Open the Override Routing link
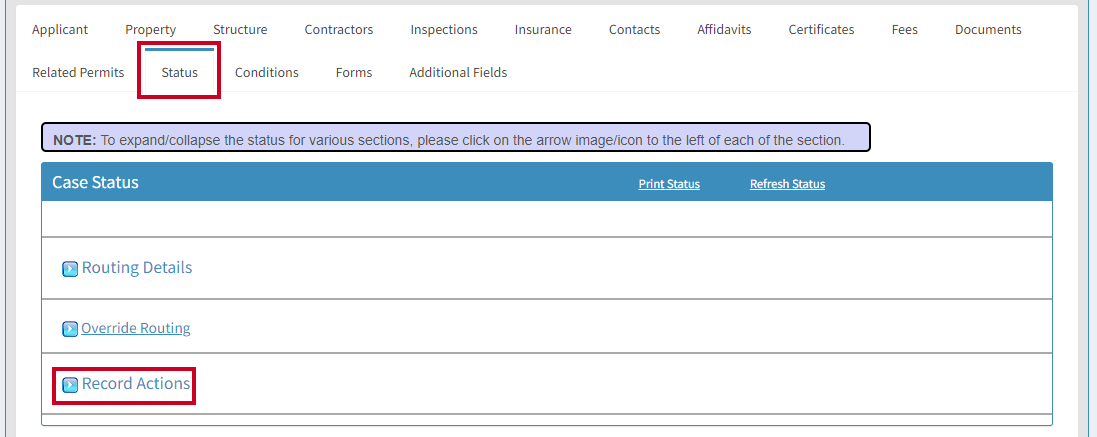Viewport: 1097px width, 437px height. coord(136,328)
